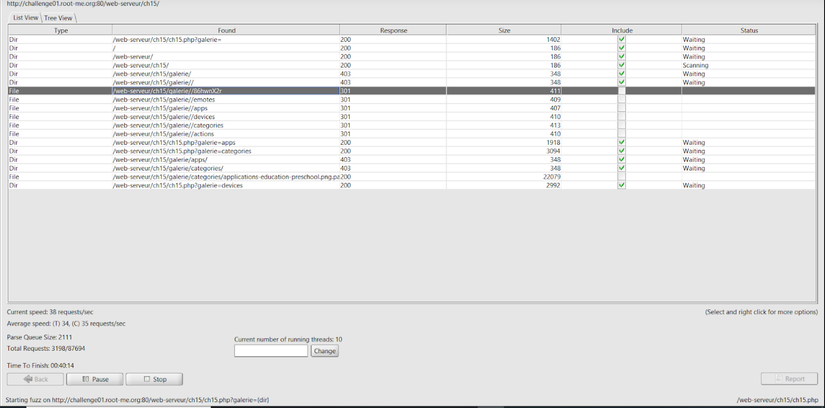Check Include box on the highlighted selected row
This screenshot has width=825, height=408.
point(621,91)
